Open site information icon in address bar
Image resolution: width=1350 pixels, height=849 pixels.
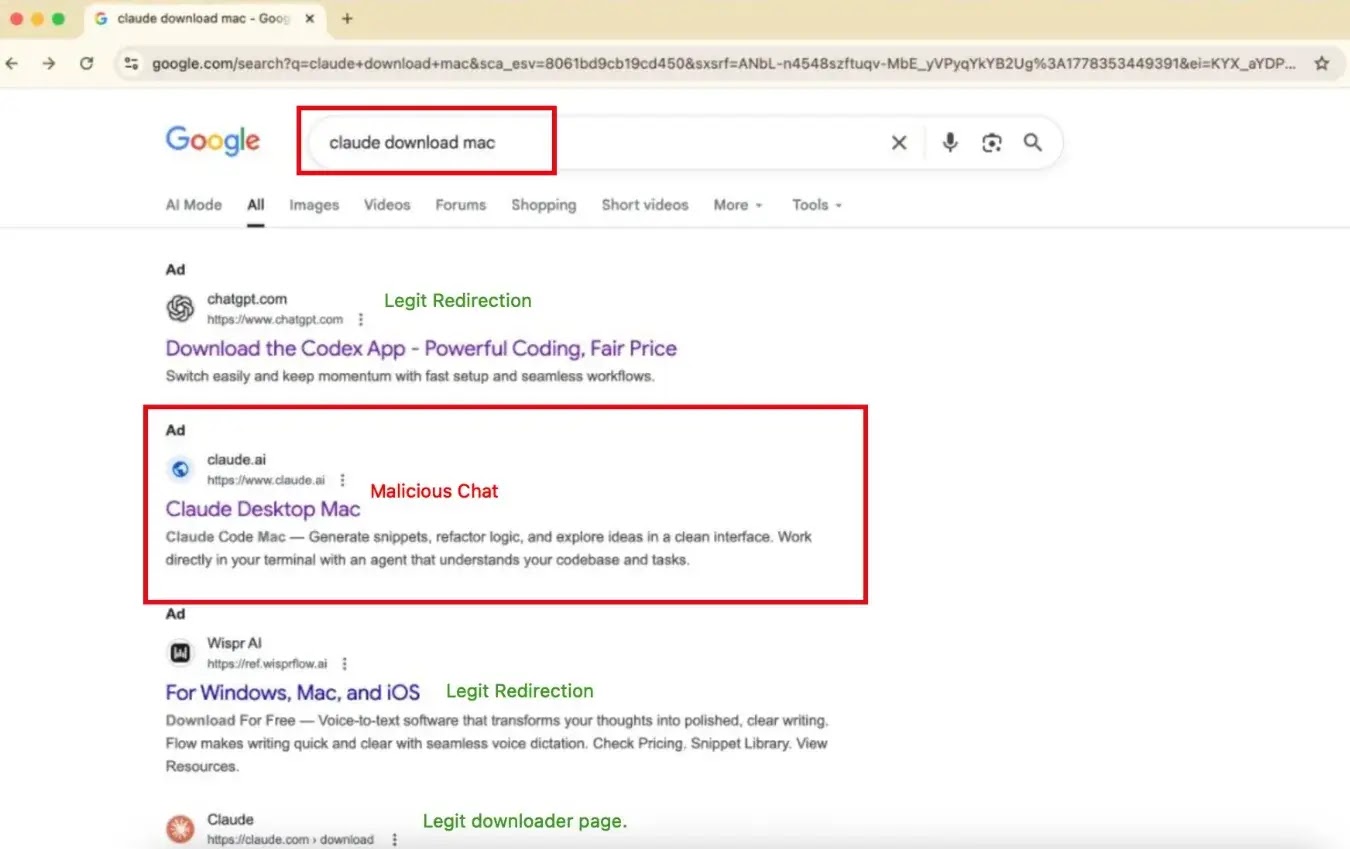(x=131, y=63)
